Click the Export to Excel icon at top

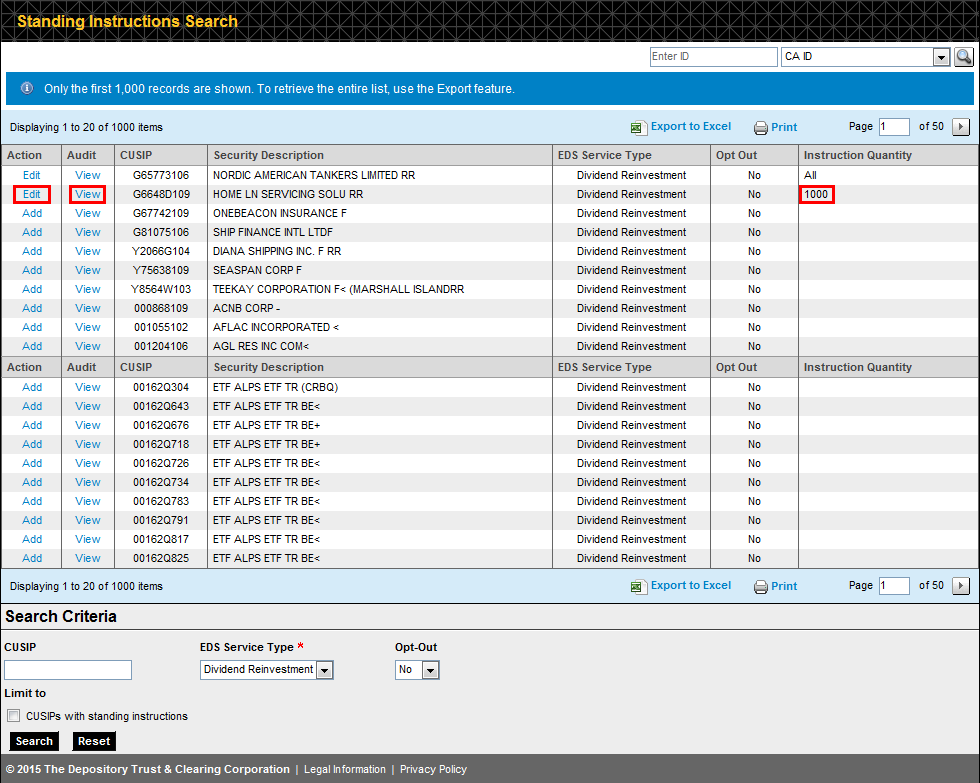pos(638,127)
